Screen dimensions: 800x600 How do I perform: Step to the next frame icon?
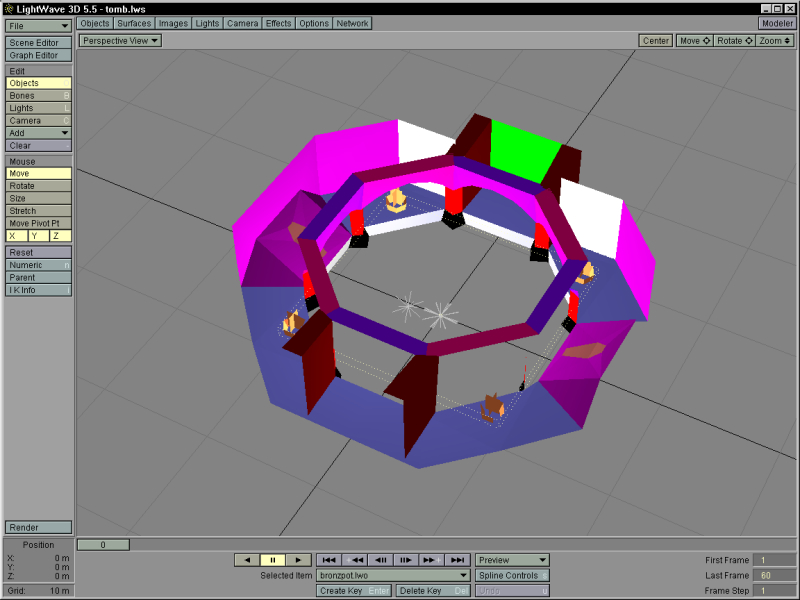click(x=406, y=560)
